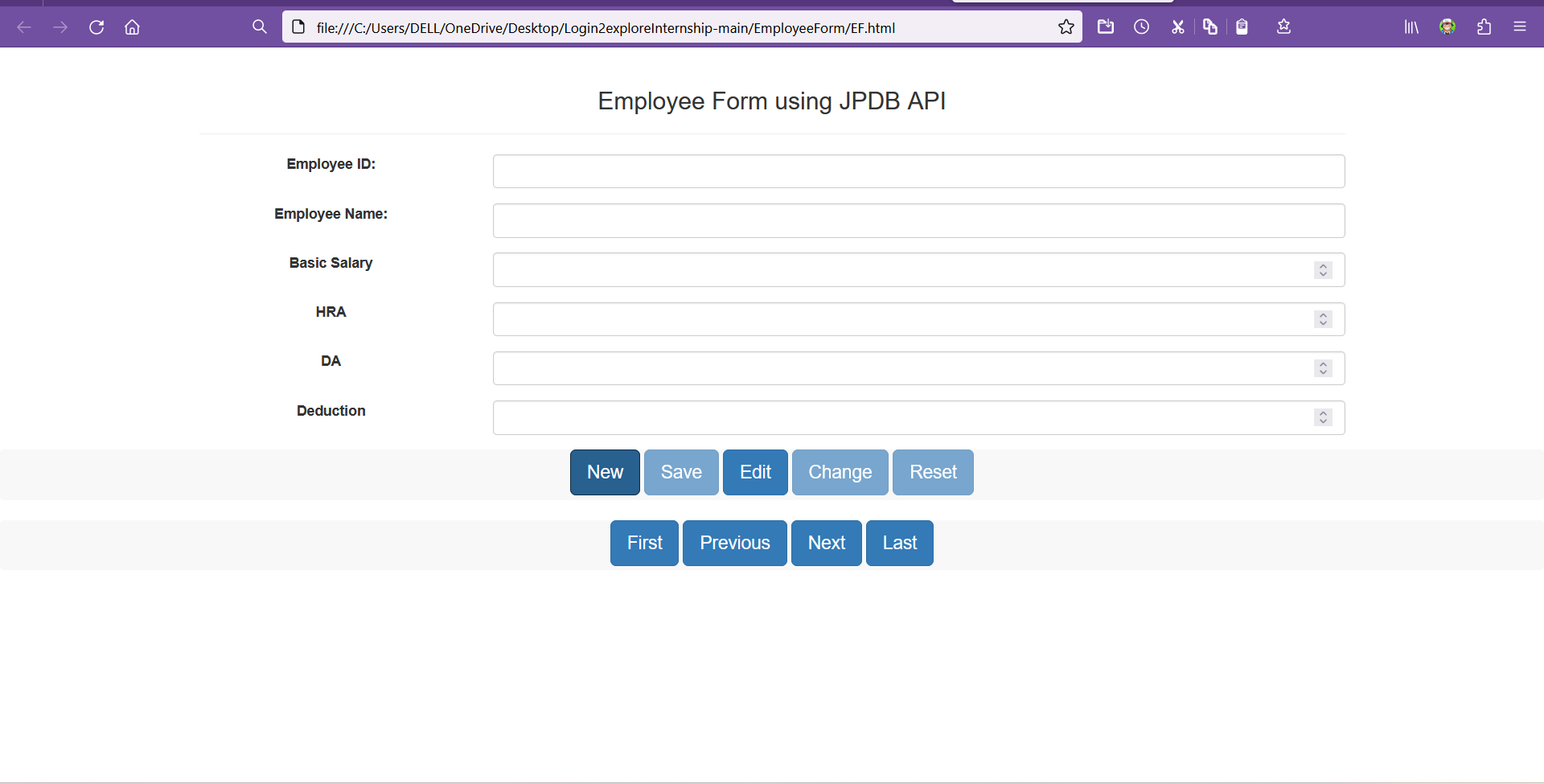Bookmark this page via the star icon
Screen dimensions: 1544x784
1066,27
